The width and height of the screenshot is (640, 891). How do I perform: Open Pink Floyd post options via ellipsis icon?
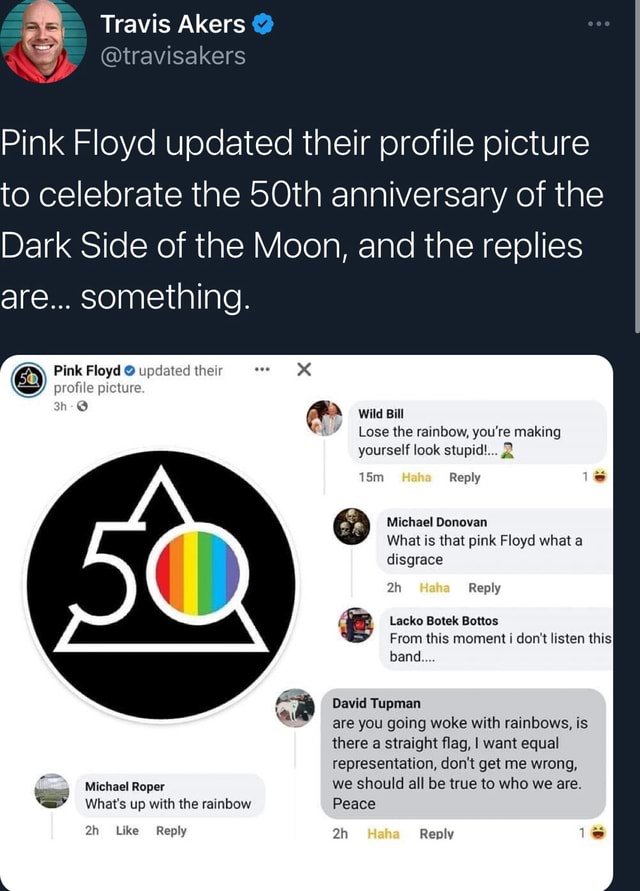pos(261,370)
